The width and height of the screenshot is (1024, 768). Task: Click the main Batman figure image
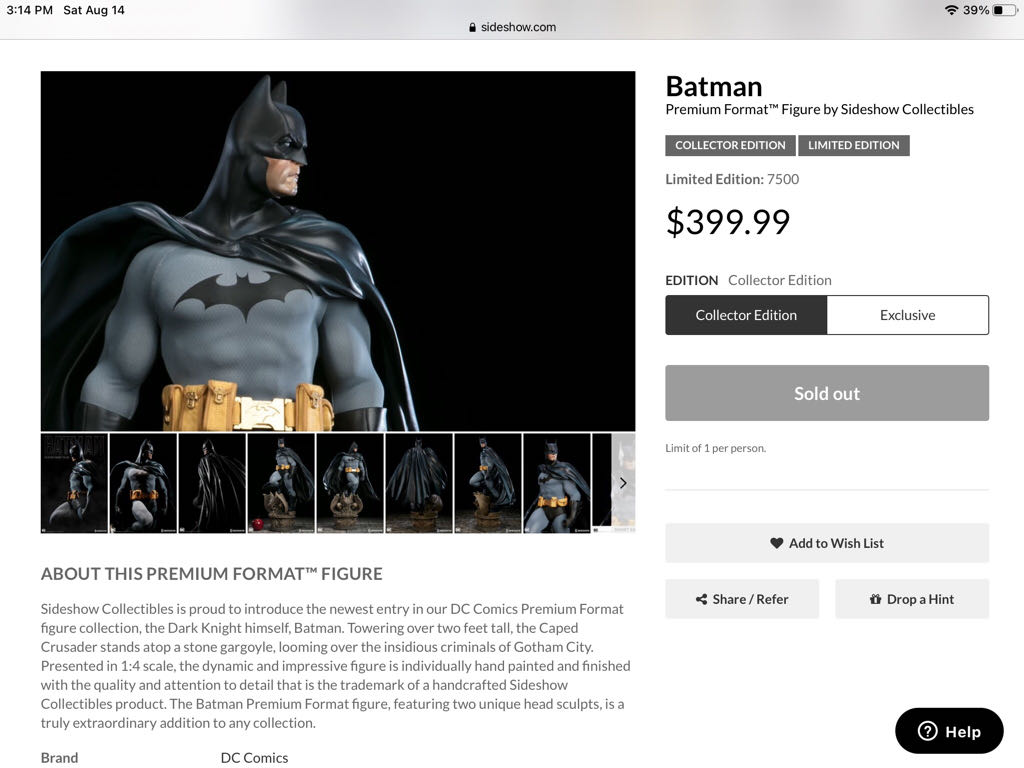tap(338, 251)
